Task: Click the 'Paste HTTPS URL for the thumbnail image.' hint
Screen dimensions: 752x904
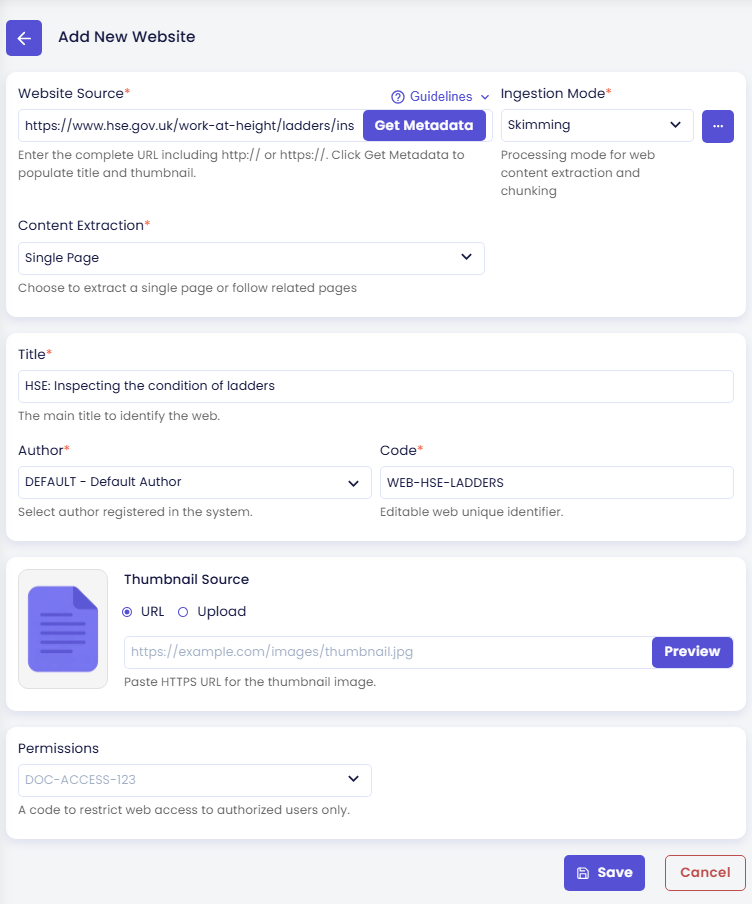Action: 250,681
